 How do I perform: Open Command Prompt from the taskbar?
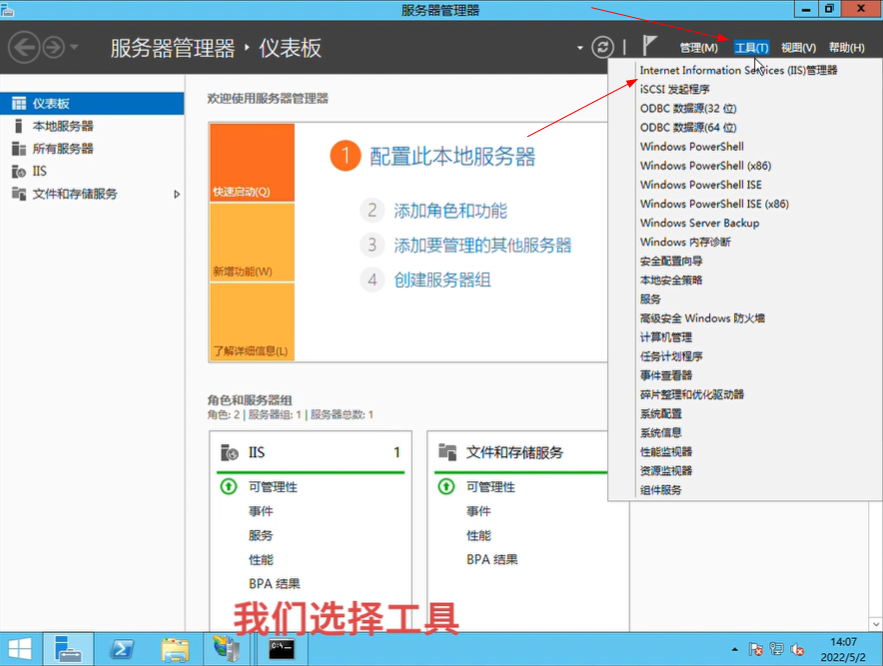coord(281,649)
